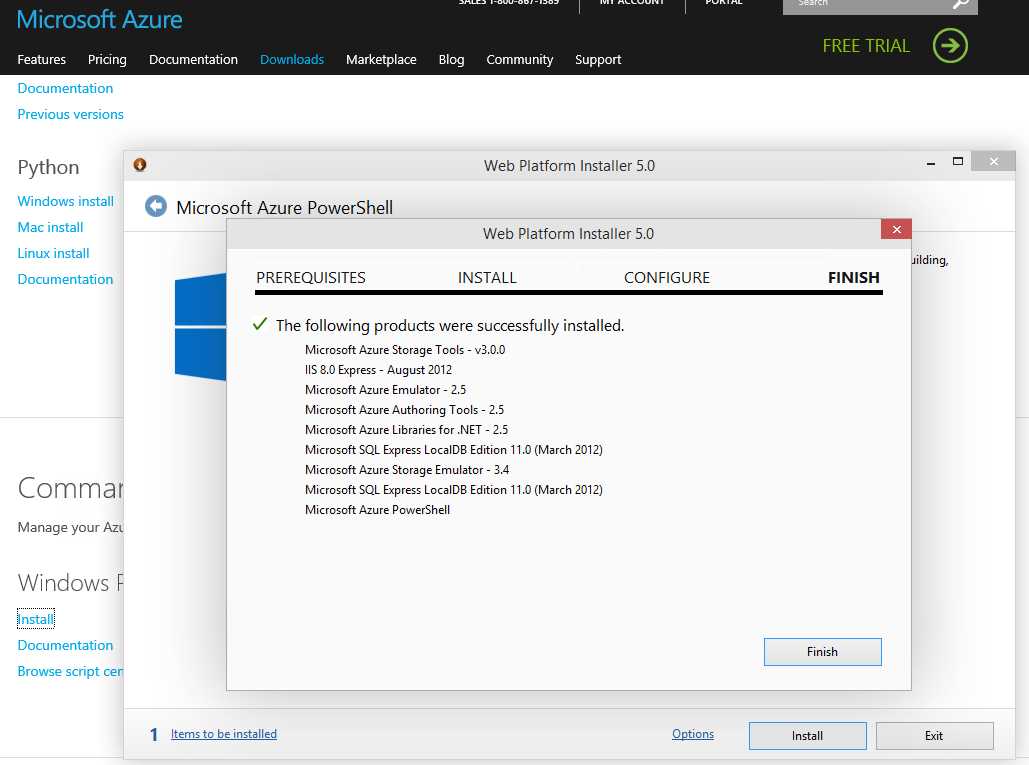The width and height of the screenshot is (1029, 765).
Task: Click the search magnifier icon in Azure header
Action: (x=960, y=4)
